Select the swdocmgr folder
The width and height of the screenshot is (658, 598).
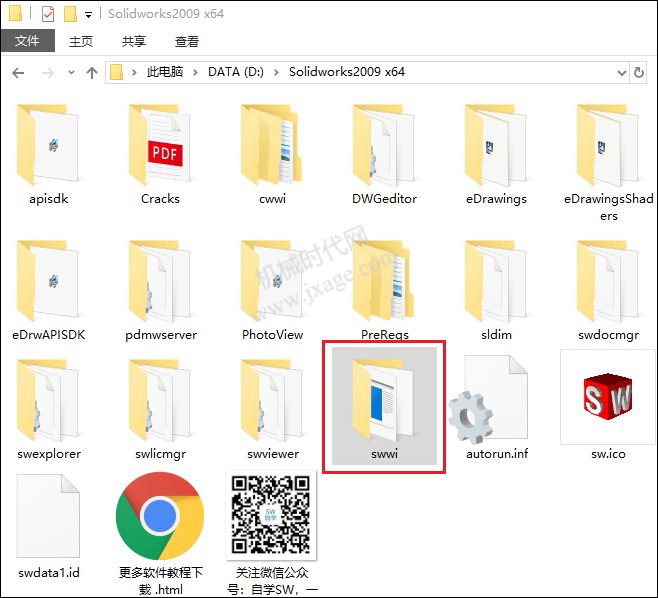tap(608, 290)
